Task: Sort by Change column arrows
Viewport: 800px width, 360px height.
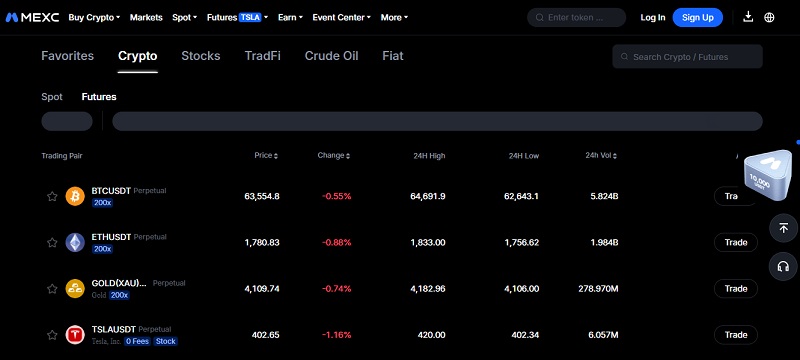Action: click(x=348, y=156)
